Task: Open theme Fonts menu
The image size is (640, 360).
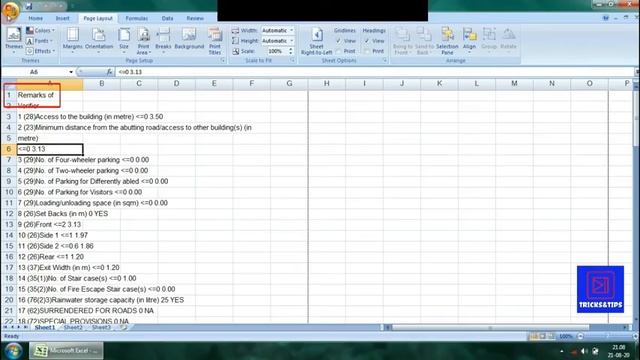Action: tap(39, 41)
